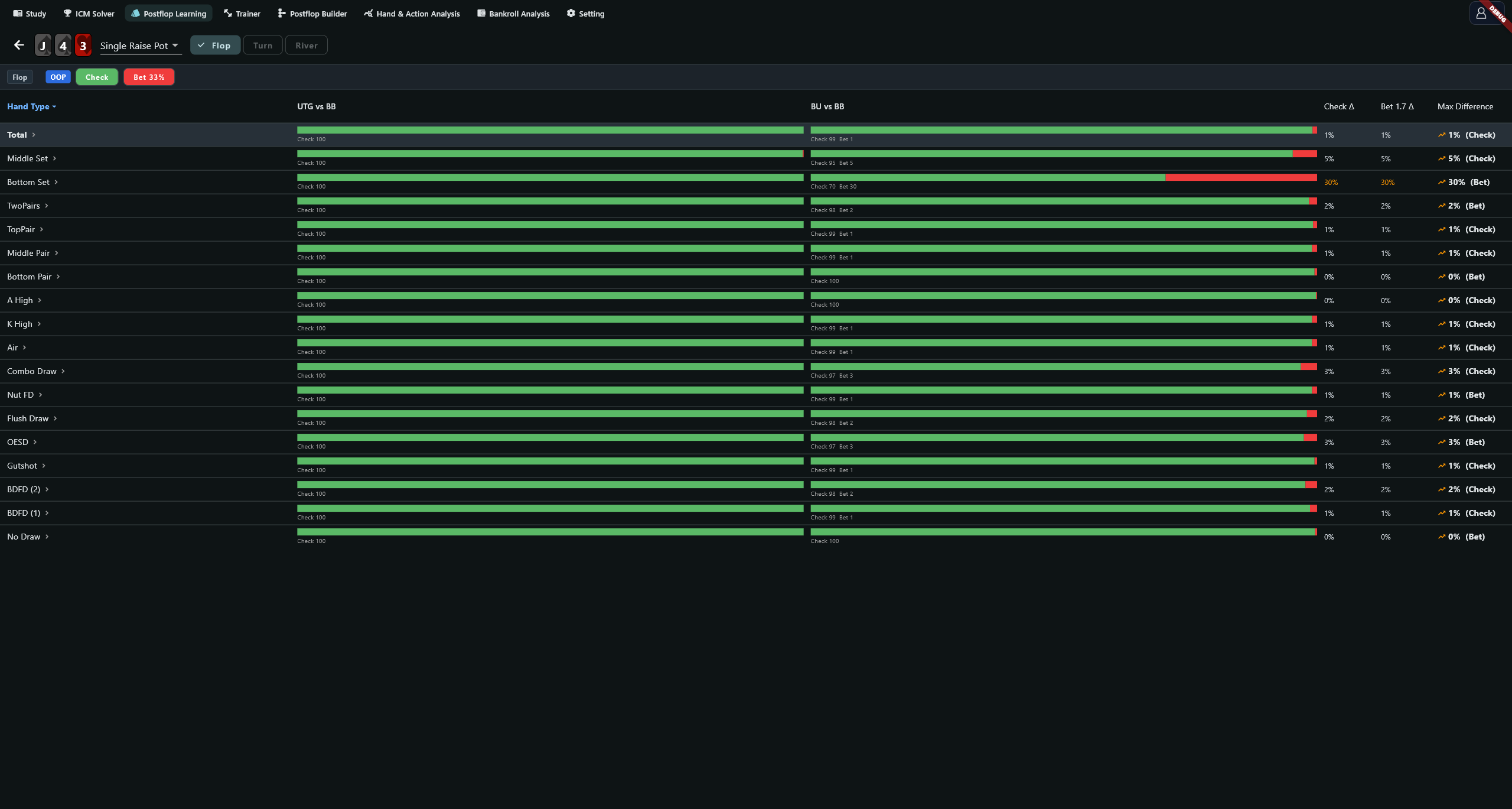Toggle the Turn street button
This screenshot has width=1512, height=809.
263,45
